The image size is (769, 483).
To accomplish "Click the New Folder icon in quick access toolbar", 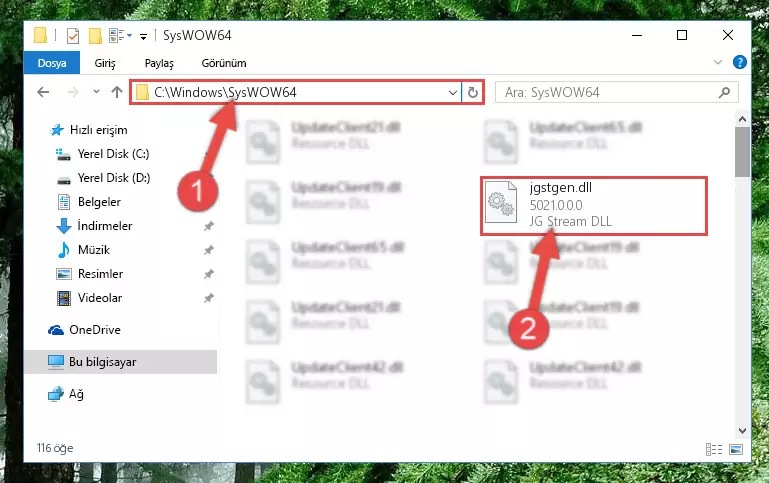I will [x=95, y=36].
